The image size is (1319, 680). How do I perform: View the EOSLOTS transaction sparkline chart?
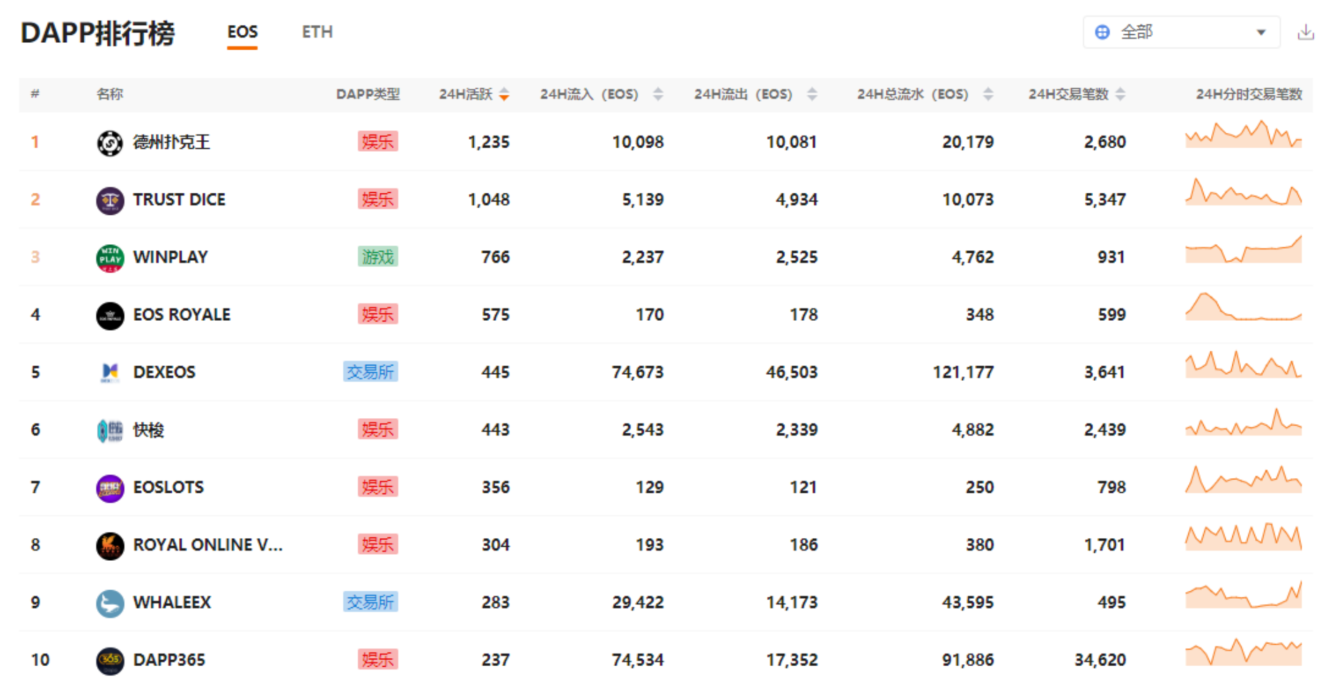click(1244, 479)
